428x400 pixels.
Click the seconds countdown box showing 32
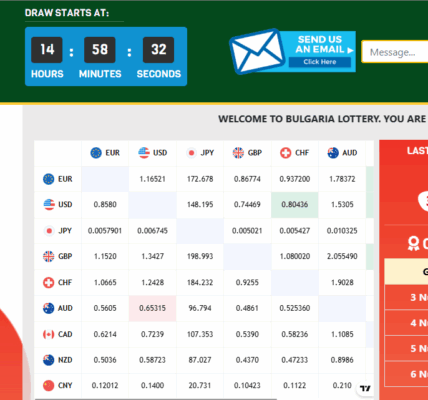158,50
